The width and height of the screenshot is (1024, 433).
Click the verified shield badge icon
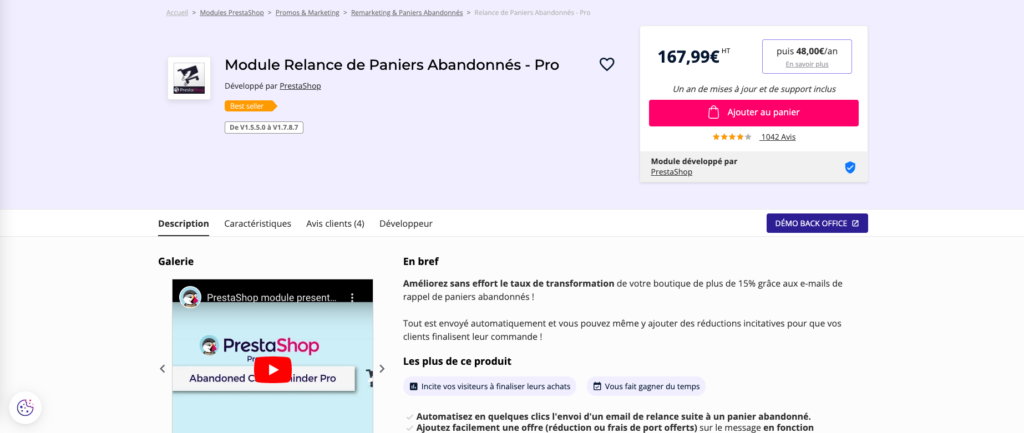(x=850, y=167)
